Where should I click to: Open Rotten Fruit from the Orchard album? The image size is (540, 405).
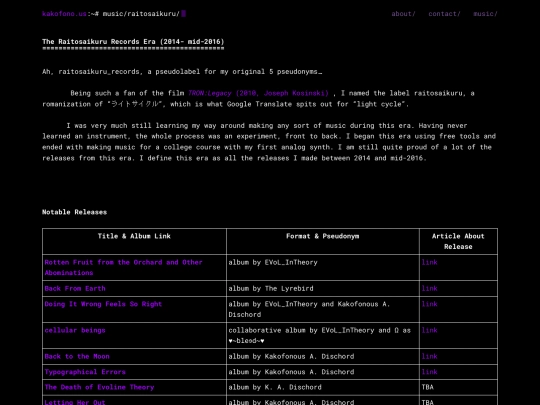pos(123,268)
